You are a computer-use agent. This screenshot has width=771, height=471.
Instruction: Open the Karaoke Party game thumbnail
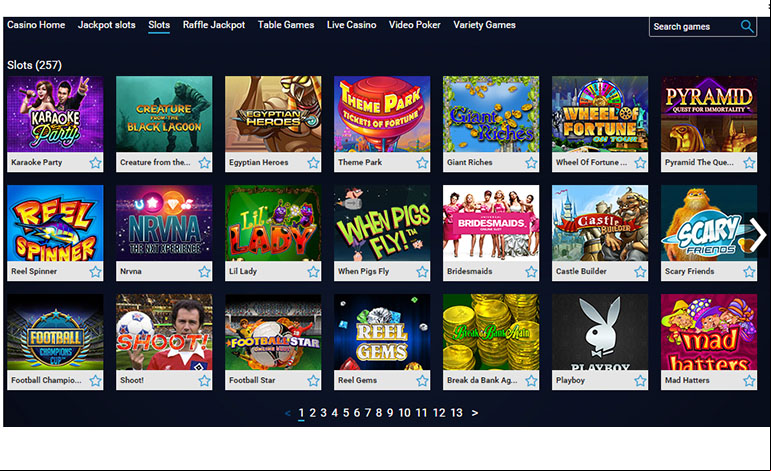[x=55, y=114]
